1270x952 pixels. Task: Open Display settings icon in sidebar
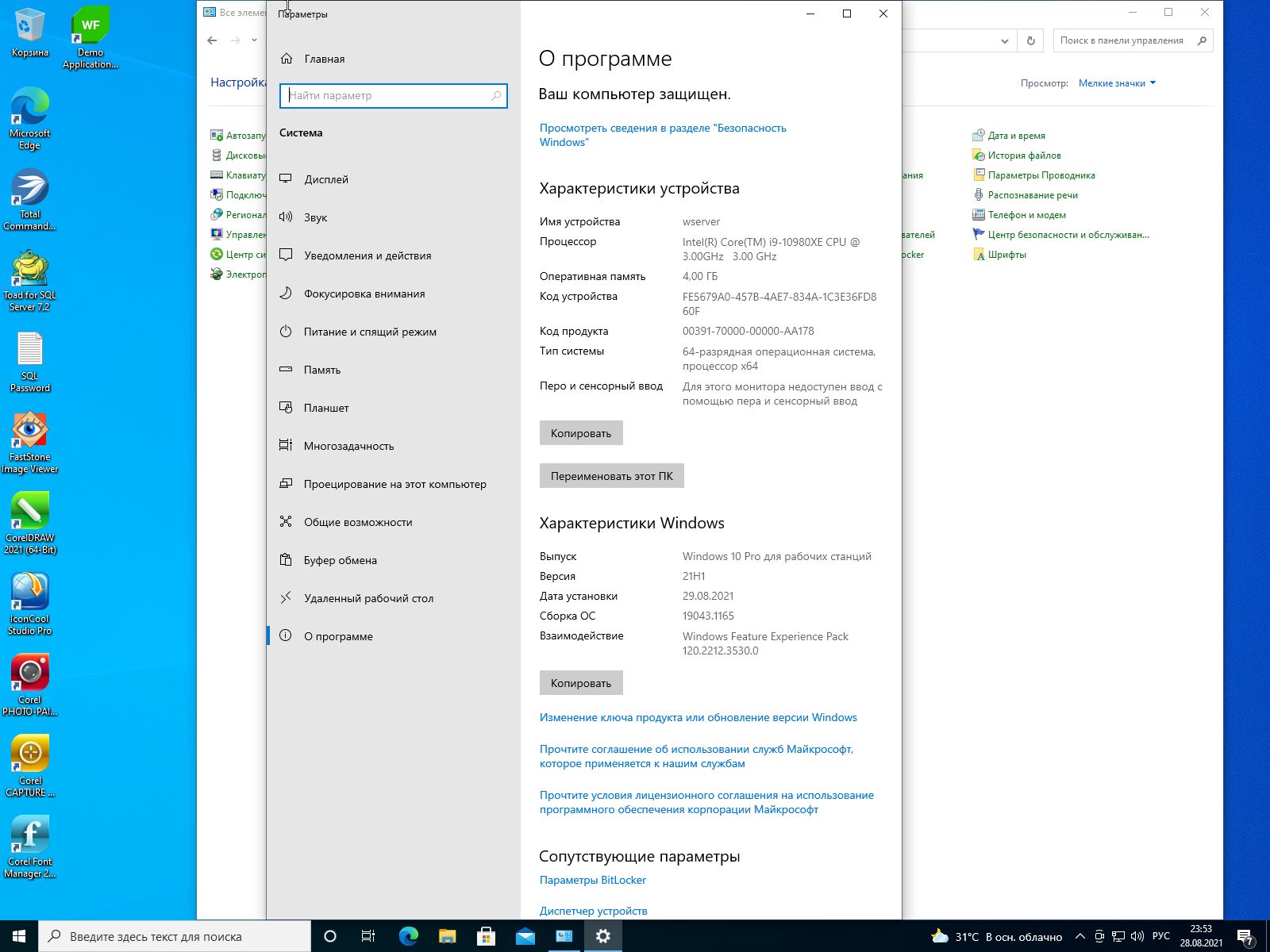(286, 179)
